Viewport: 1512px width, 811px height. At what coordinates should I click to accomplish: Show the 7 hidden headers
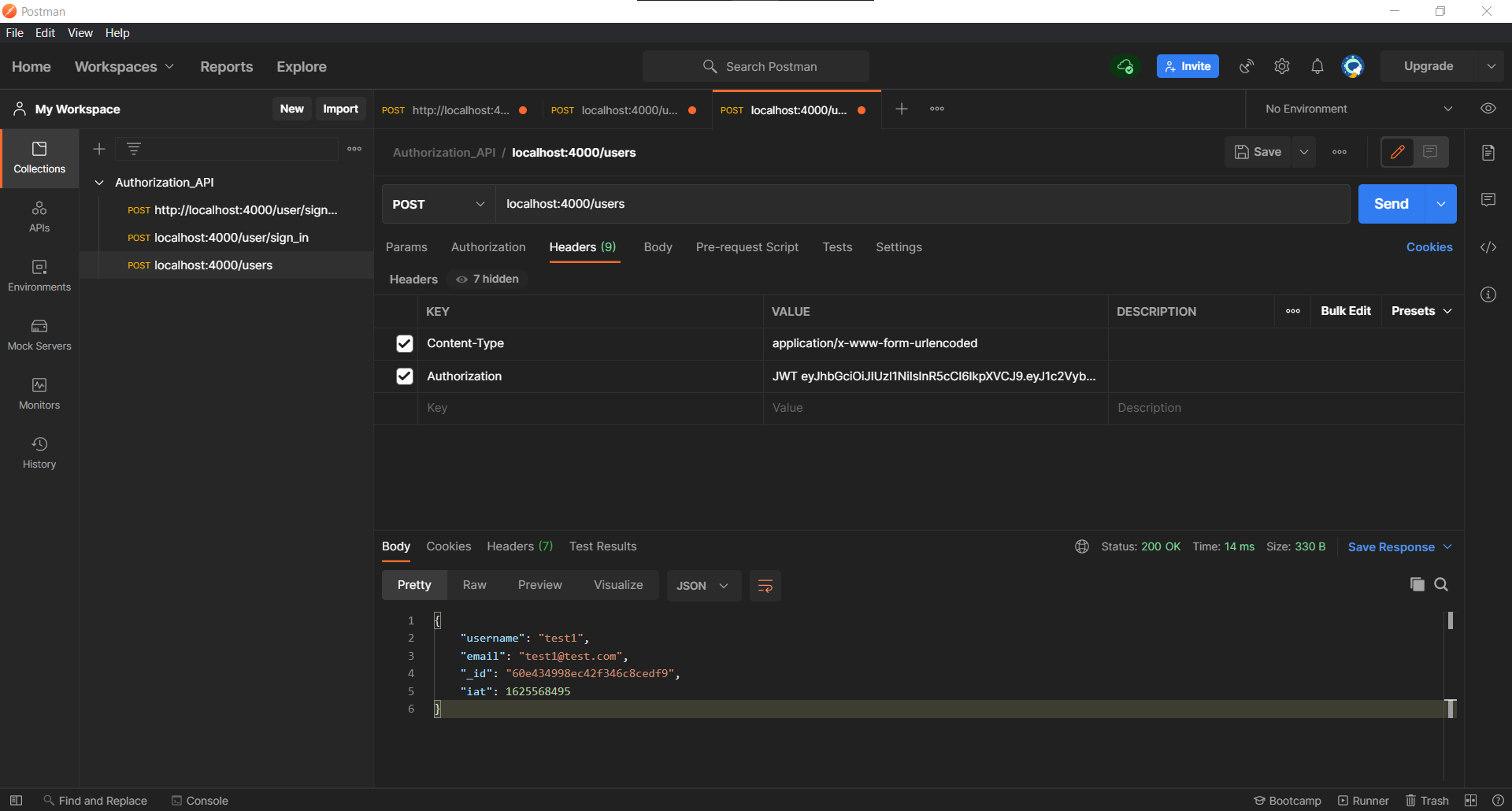pos(487,280)
